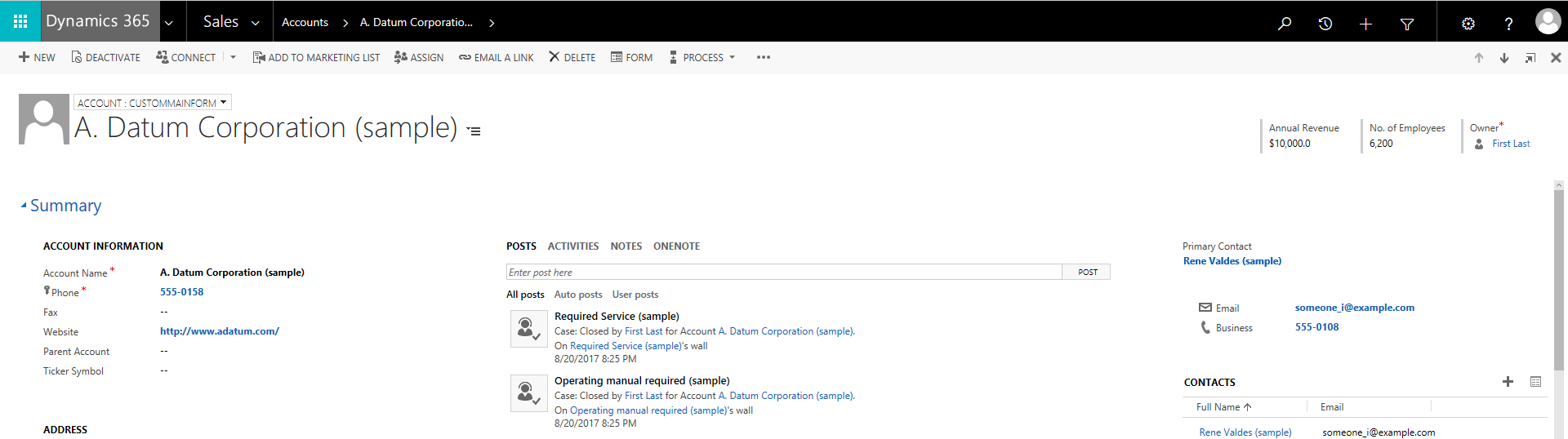Open the Account CustomMainForm selector
Screen dimensions: 1568x439
coord(153,103)
